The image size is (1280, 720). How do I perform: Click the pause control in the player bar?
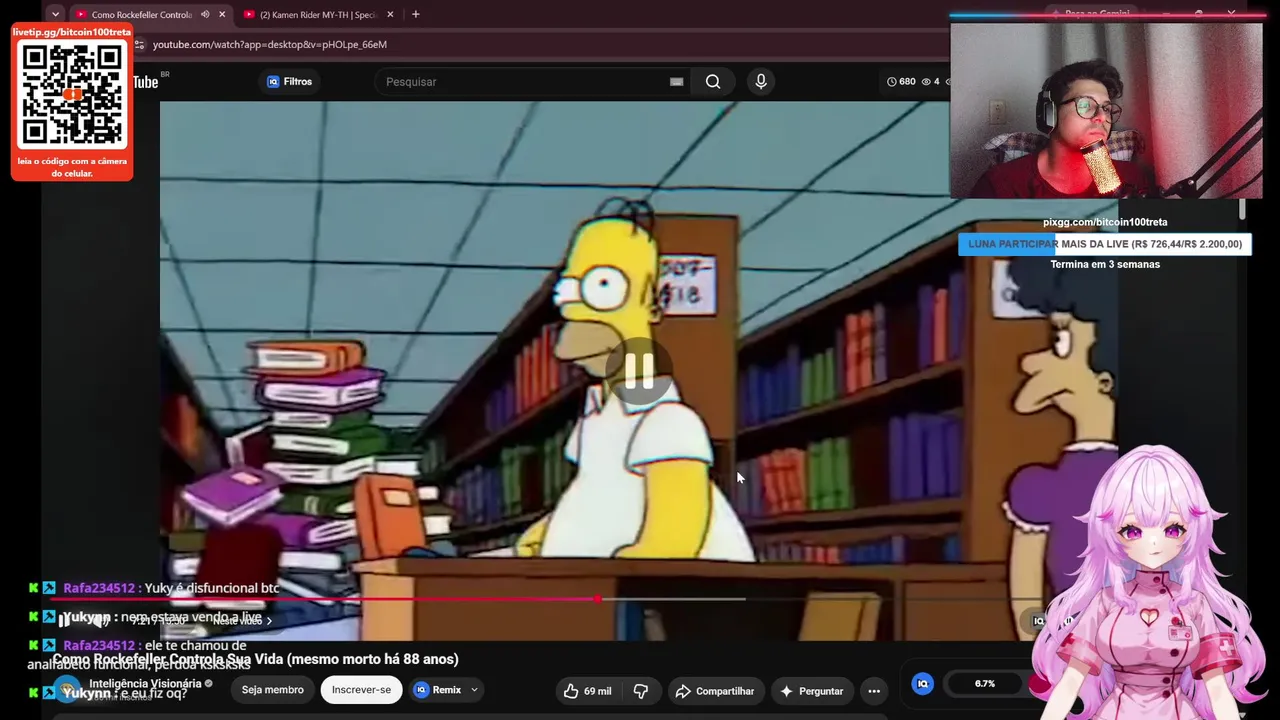66,620
